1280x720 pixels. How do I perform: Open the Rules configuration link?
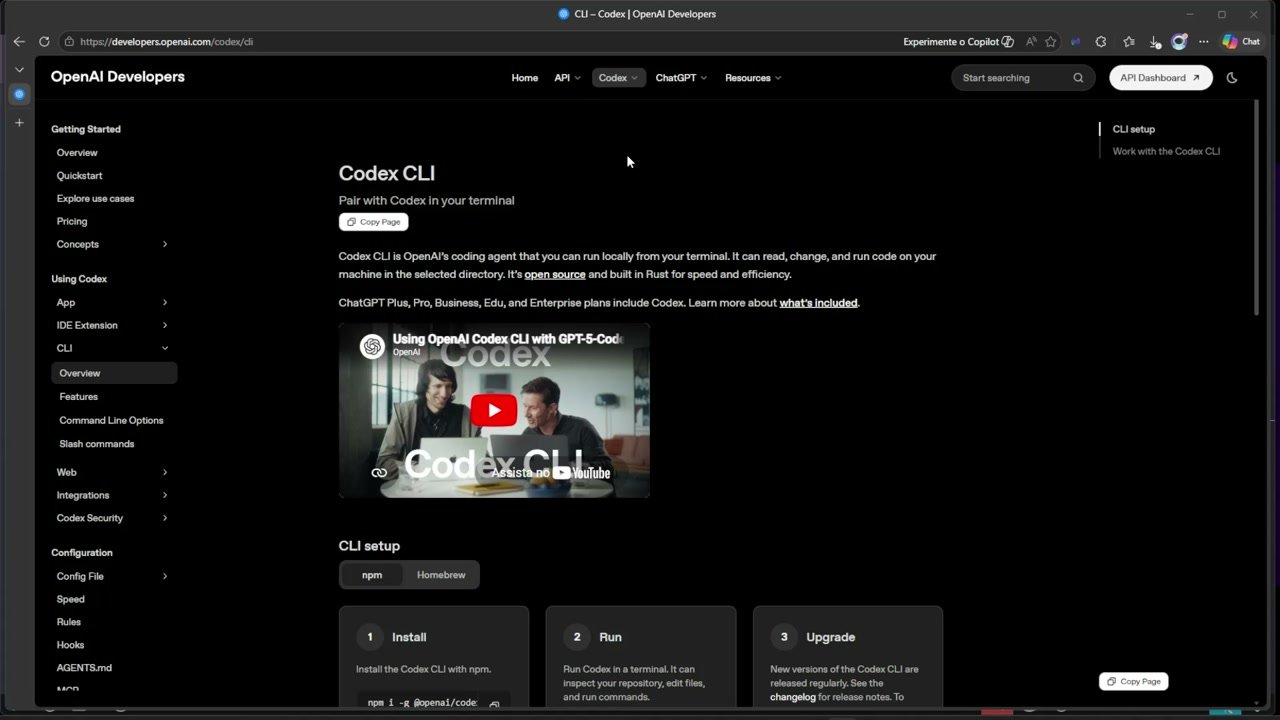69,622
